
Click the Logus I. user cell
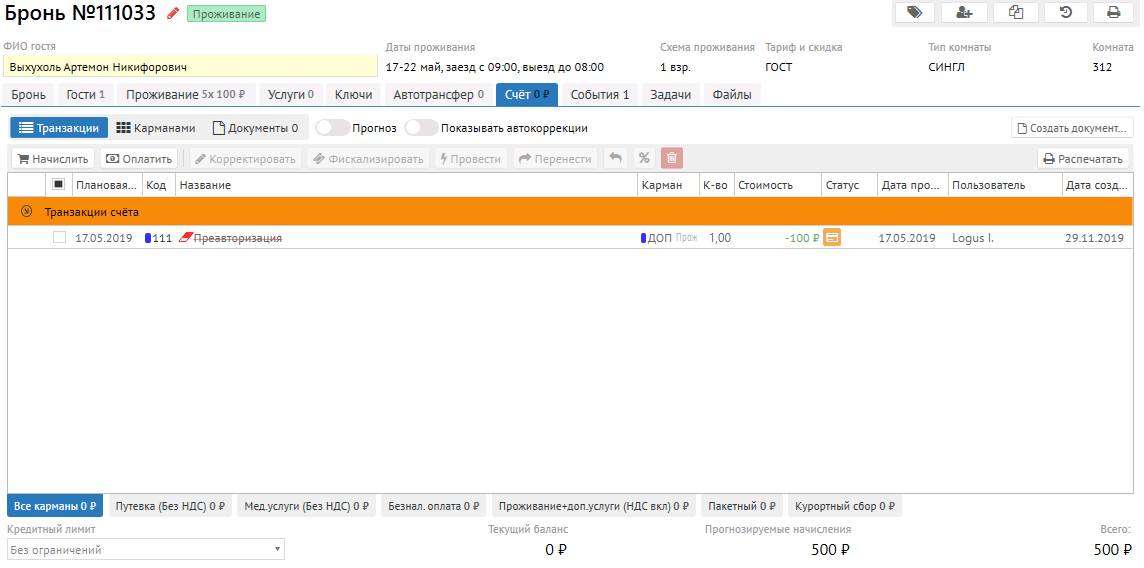[x=973, y=238]
